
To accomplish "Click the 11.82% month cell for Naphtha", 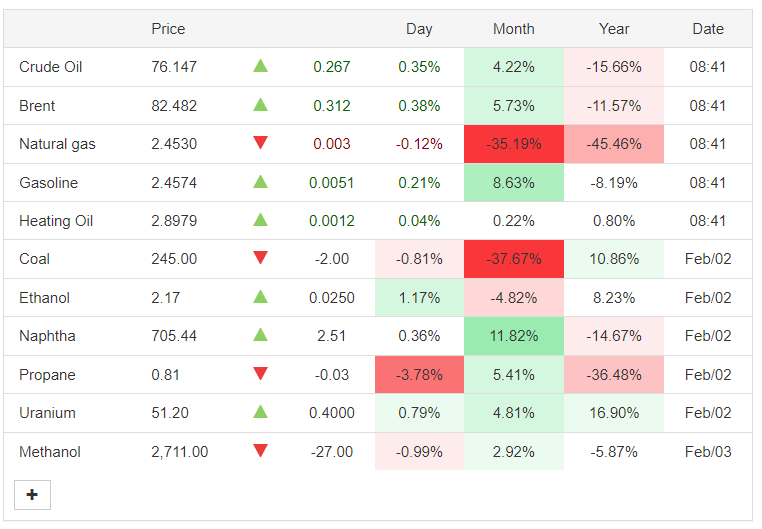I will pyautogui.click(x=514, y=336).
